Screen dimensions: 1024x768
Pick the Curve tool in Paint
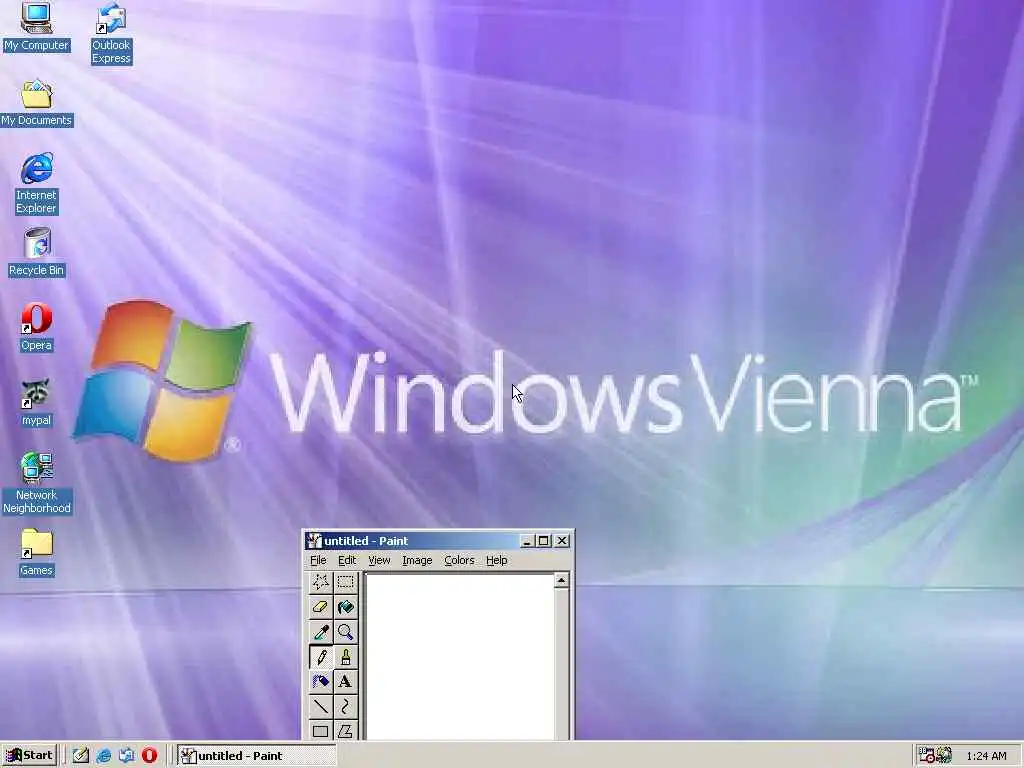pyautogui.click(x=345, y=707)
